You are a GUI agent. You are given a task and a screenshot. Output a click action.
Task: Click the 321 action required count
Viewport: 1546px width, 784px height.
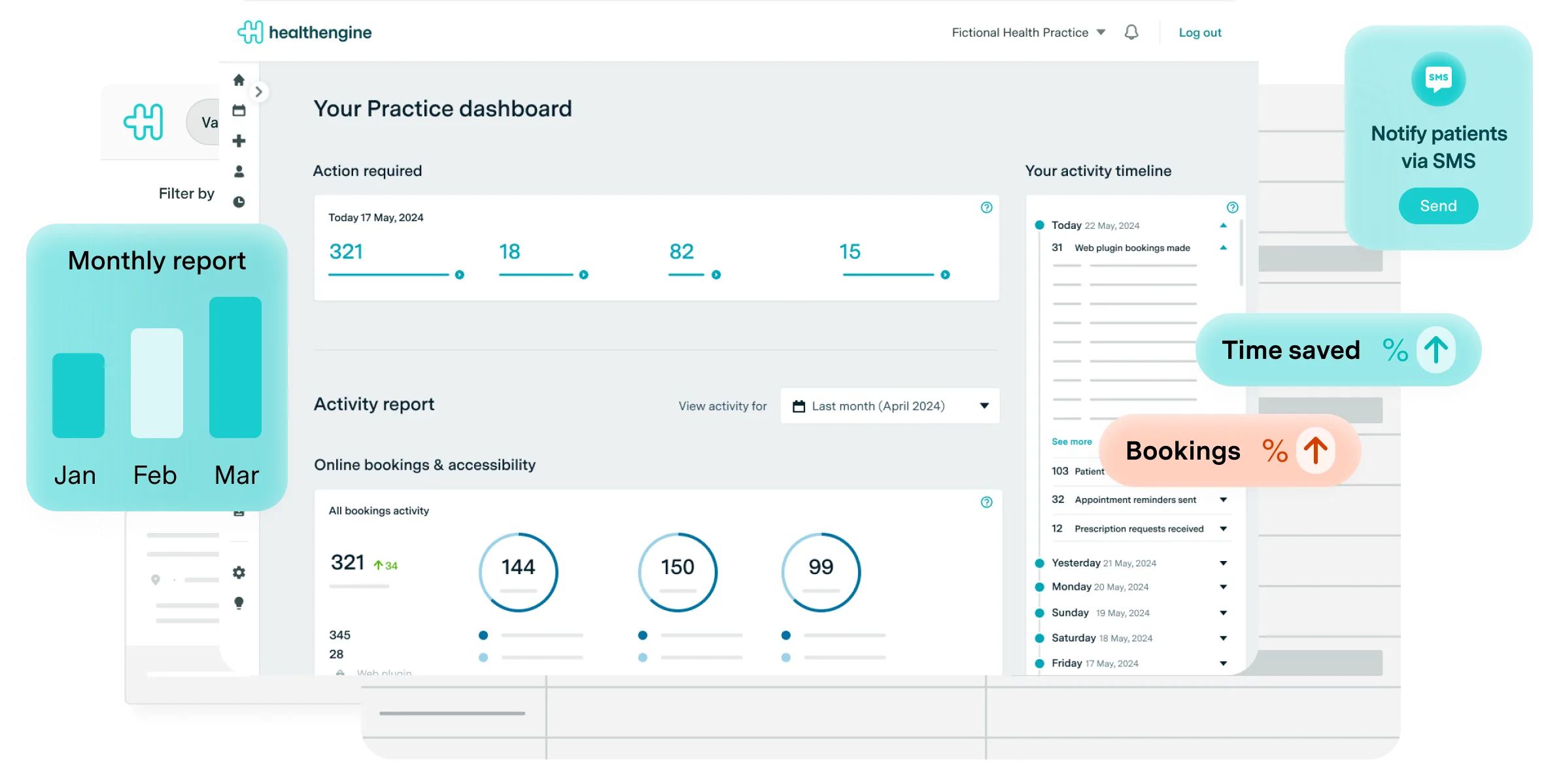(346, 252)
